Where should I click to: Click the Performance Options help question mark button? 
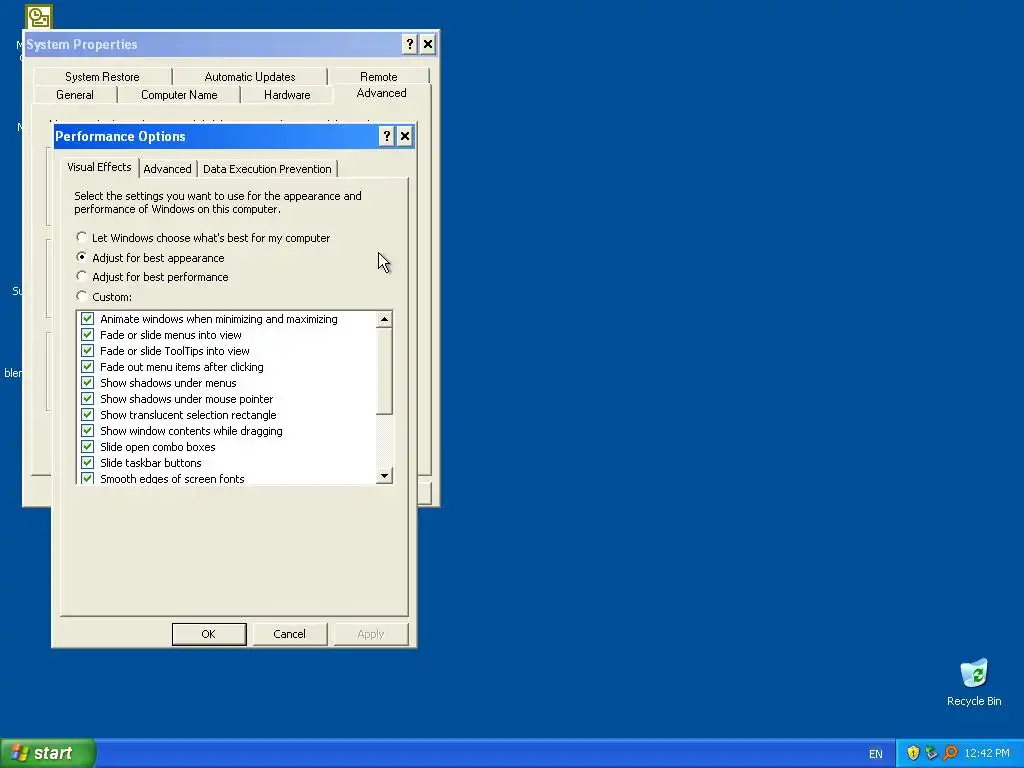point(387,136)
